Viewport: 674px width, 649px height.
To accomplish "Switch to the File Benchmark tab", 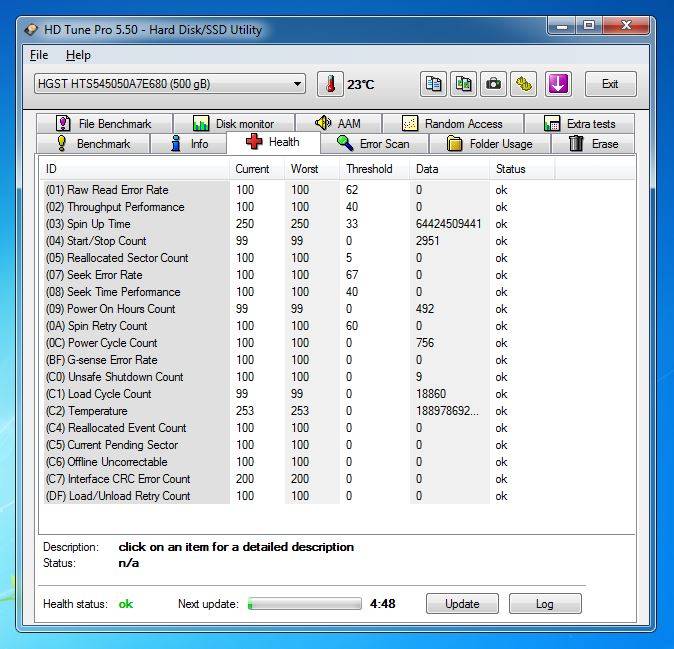I will (104, 124).
